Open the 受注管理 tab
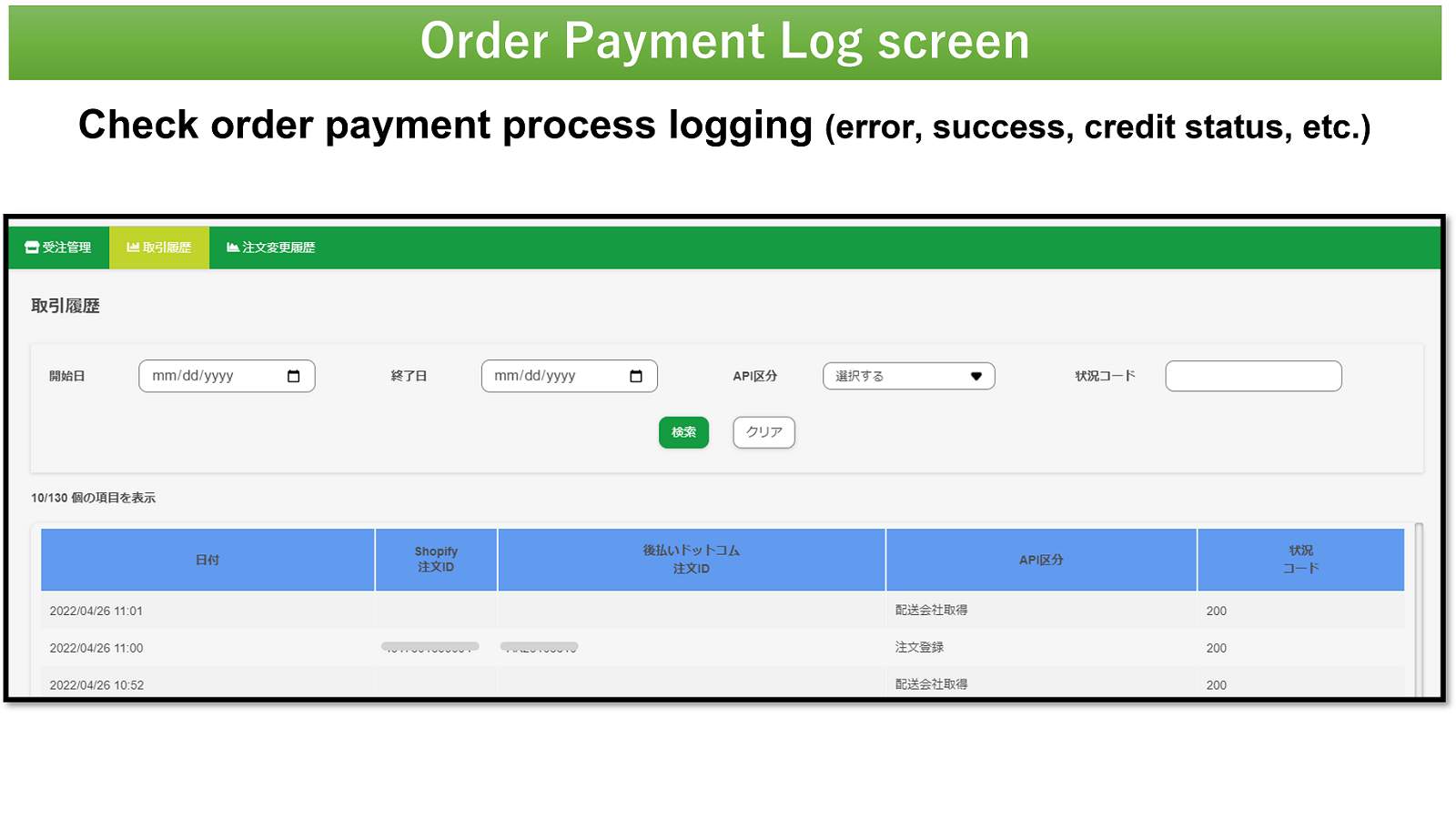The image size is (1456, 819). 58,248
